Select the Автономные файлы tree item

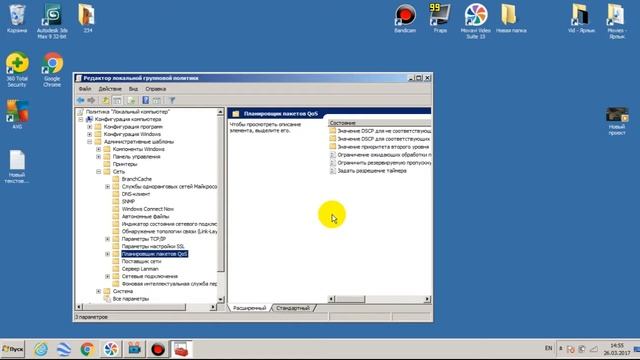(145, 216)
